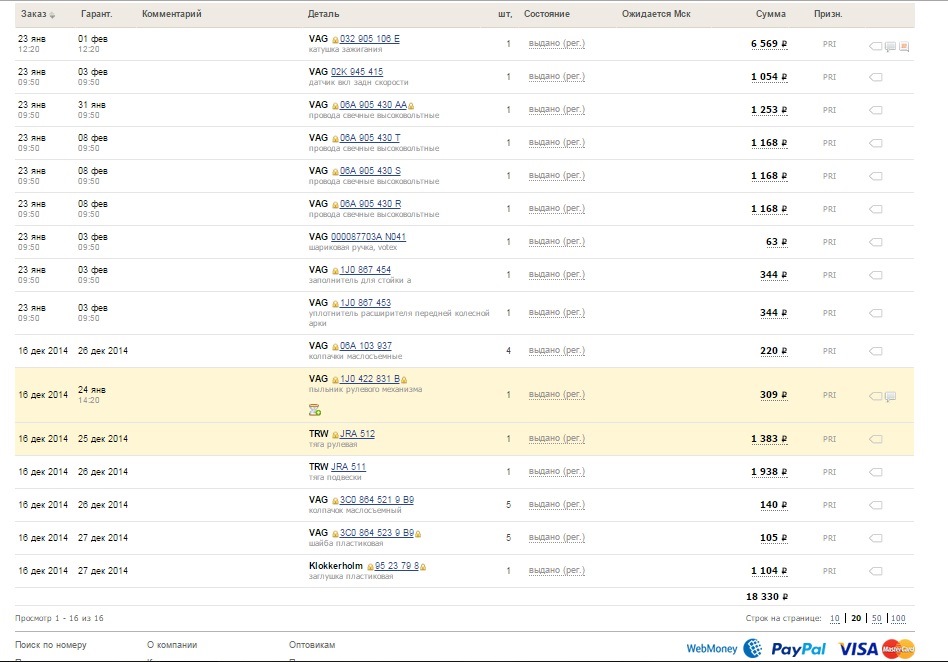Click выдано (рег.) status in the 02K 945 415 row

557,76
